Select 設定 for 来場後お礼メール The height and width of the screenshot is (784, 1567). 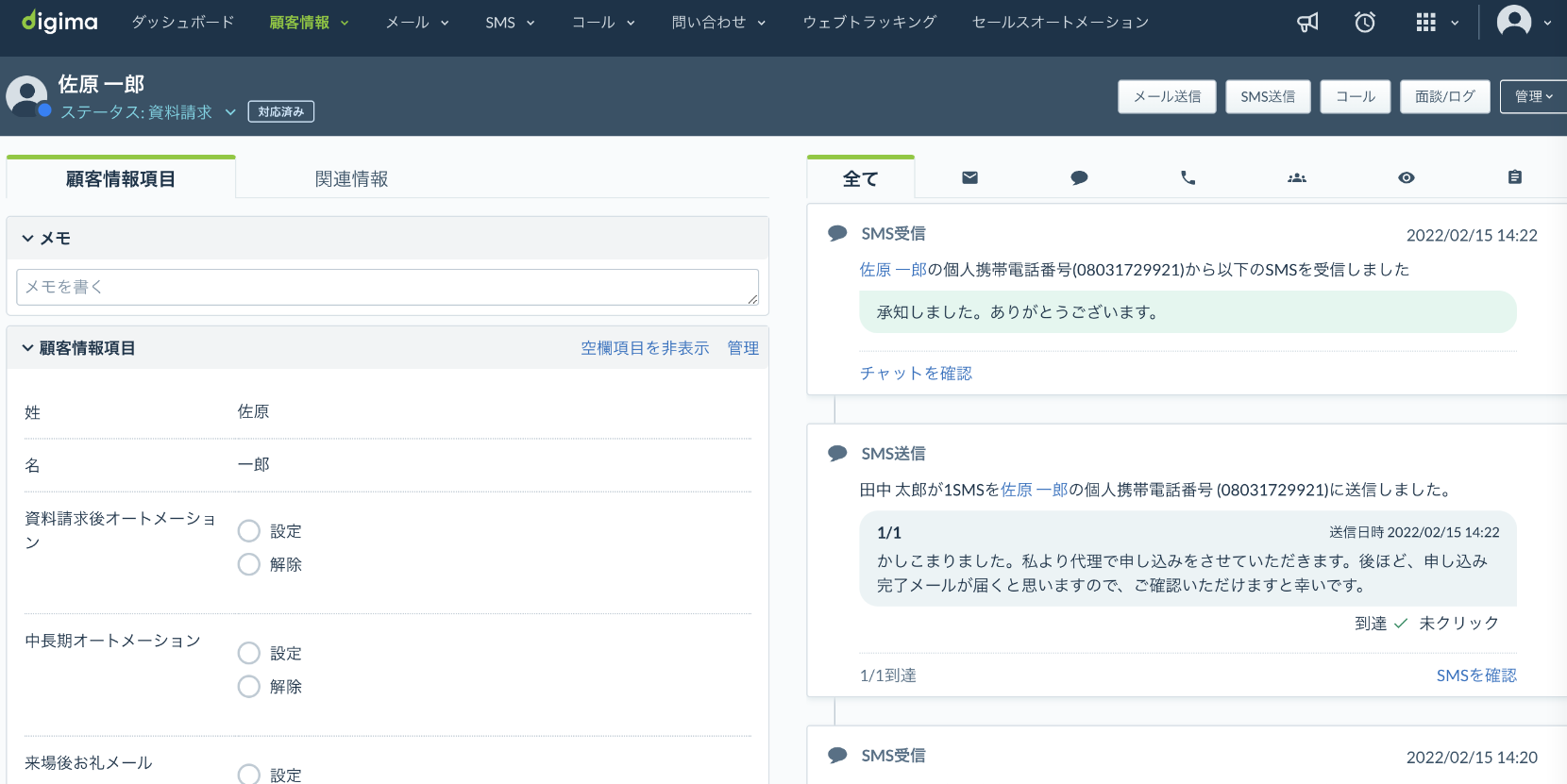coord(249,775)
